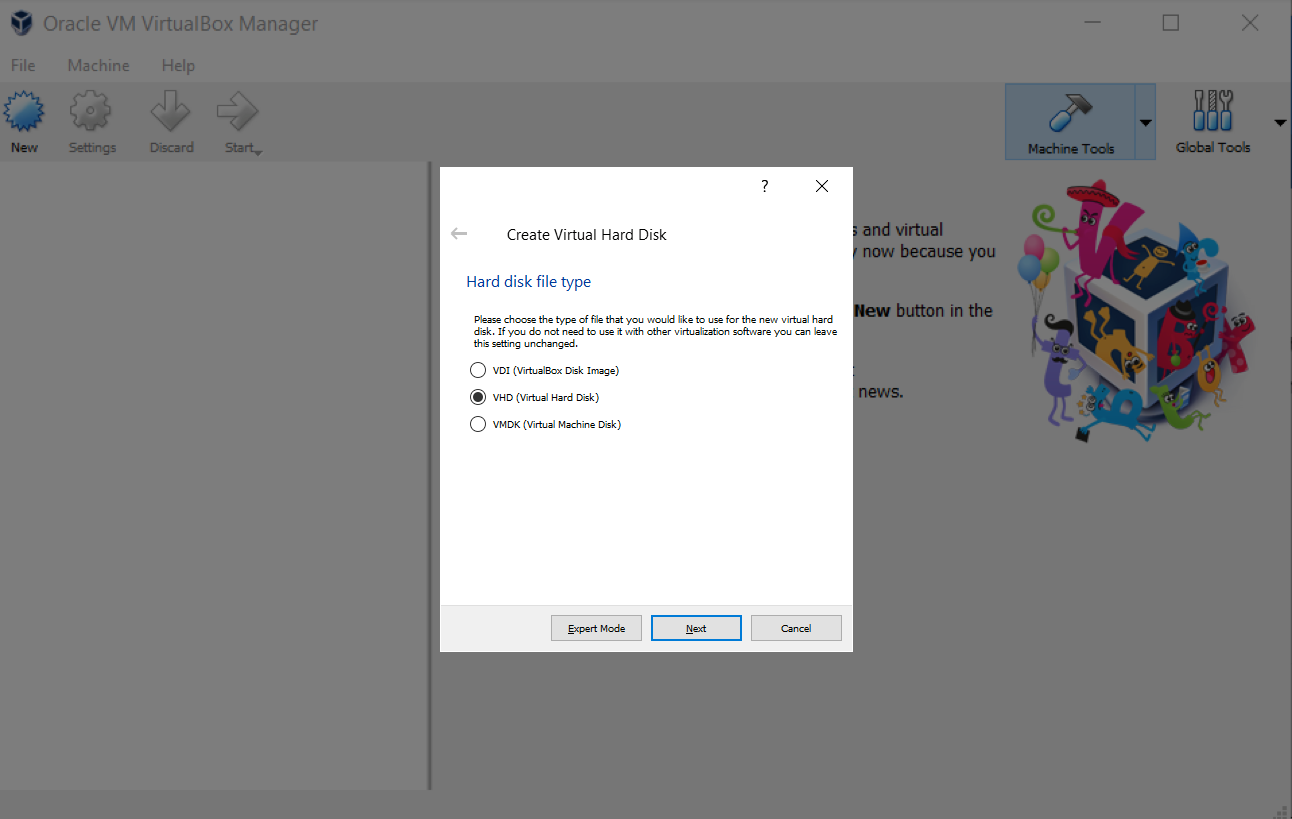Select the Machine Tools button
This screenshot has width=1292, height=819.
click(x=1070, y=122)
